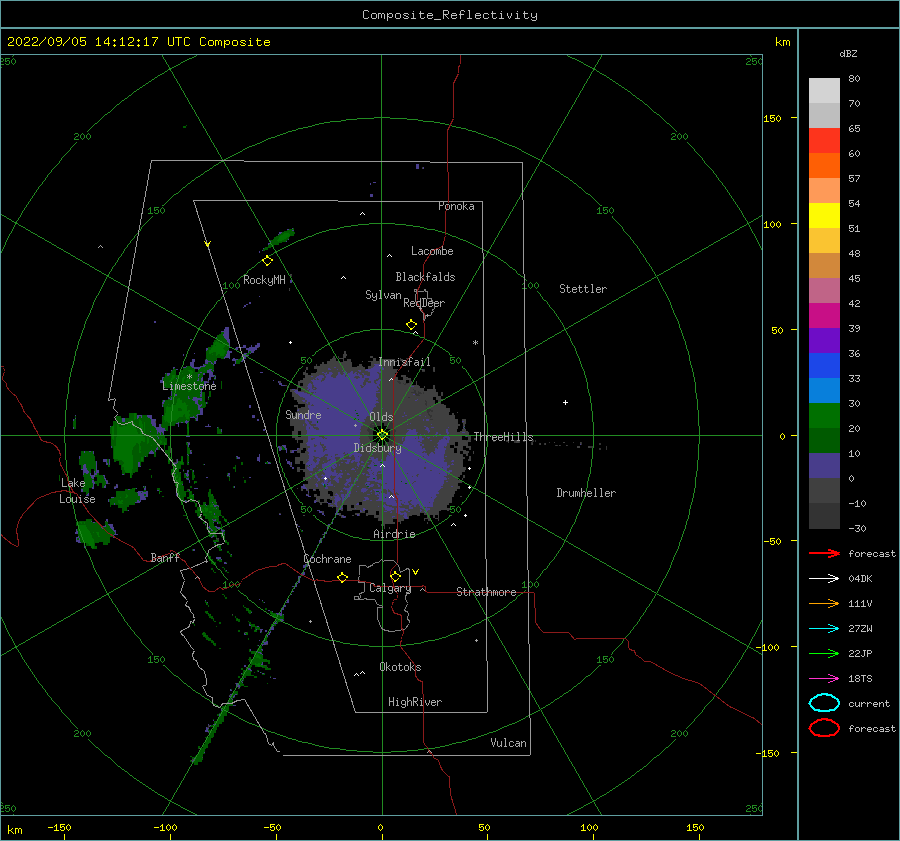Click the Stettler city label
Image resolution: width=900 pixels, height=841 pixels.
[583, 289]
